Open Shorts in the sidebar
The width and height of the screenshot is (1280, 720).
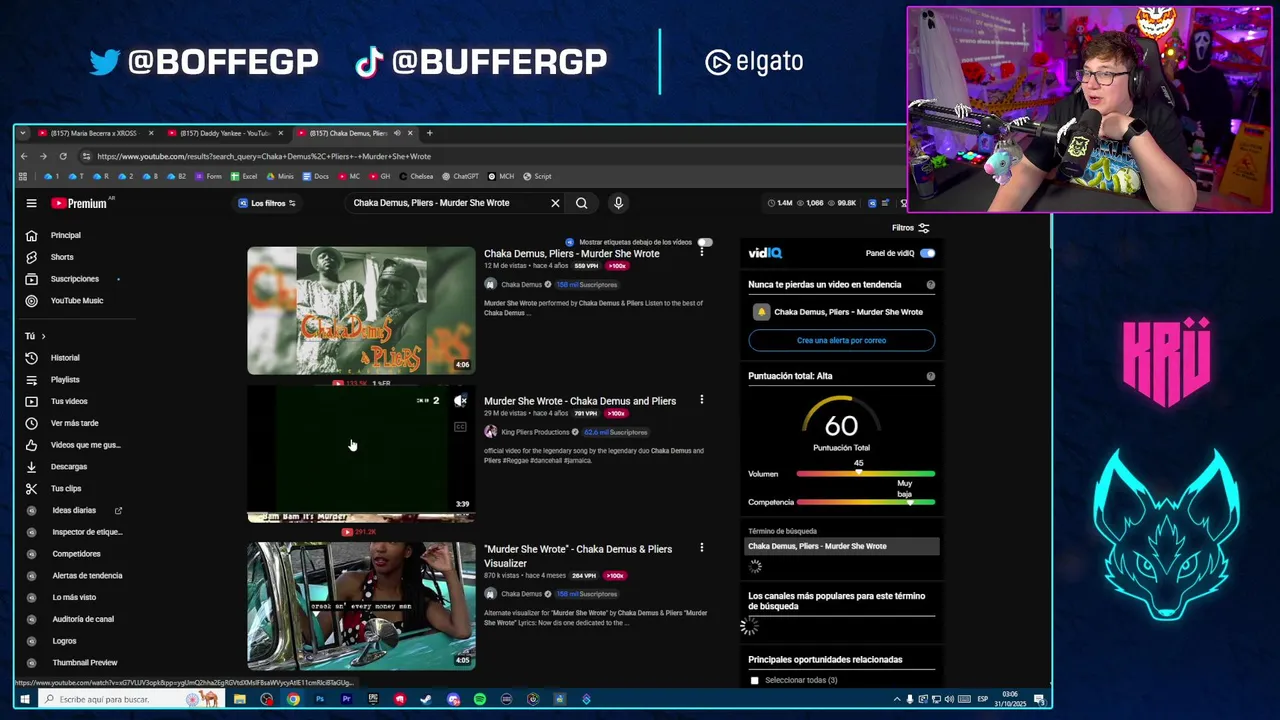tap(62, 257)
